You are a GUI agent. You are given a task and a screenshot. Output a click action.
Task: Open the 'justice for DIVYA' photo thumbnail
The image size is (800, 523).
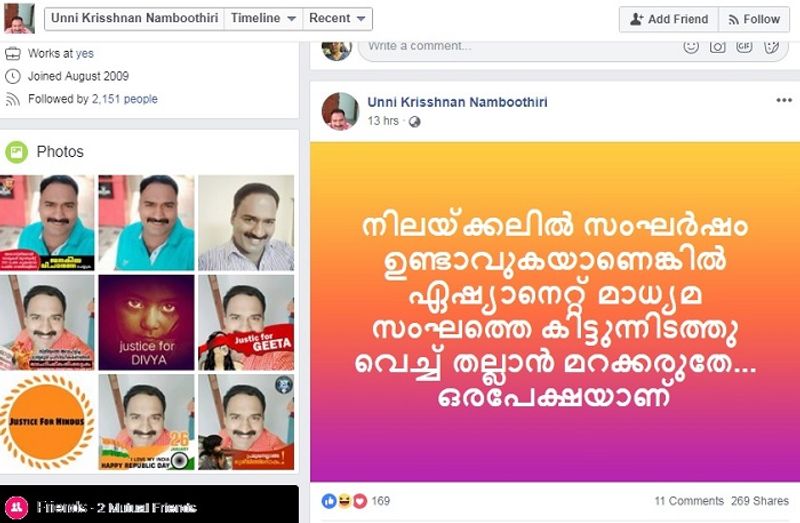pos(146,322)
